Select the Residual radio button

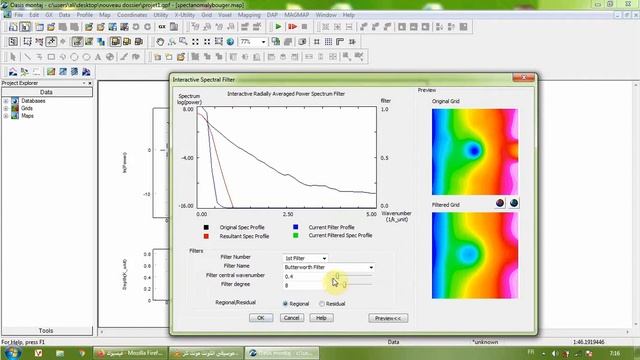click(322, 304)
